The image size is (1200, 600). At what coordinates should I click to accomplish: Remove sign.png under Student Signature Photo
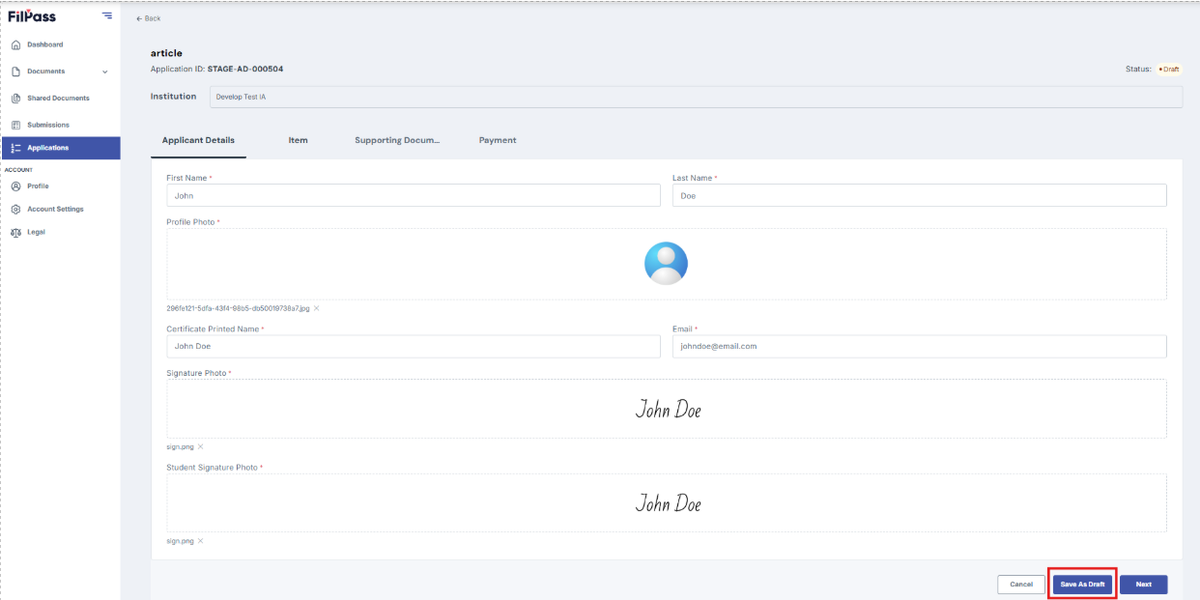pyautogui.click(x=200, y=541)
